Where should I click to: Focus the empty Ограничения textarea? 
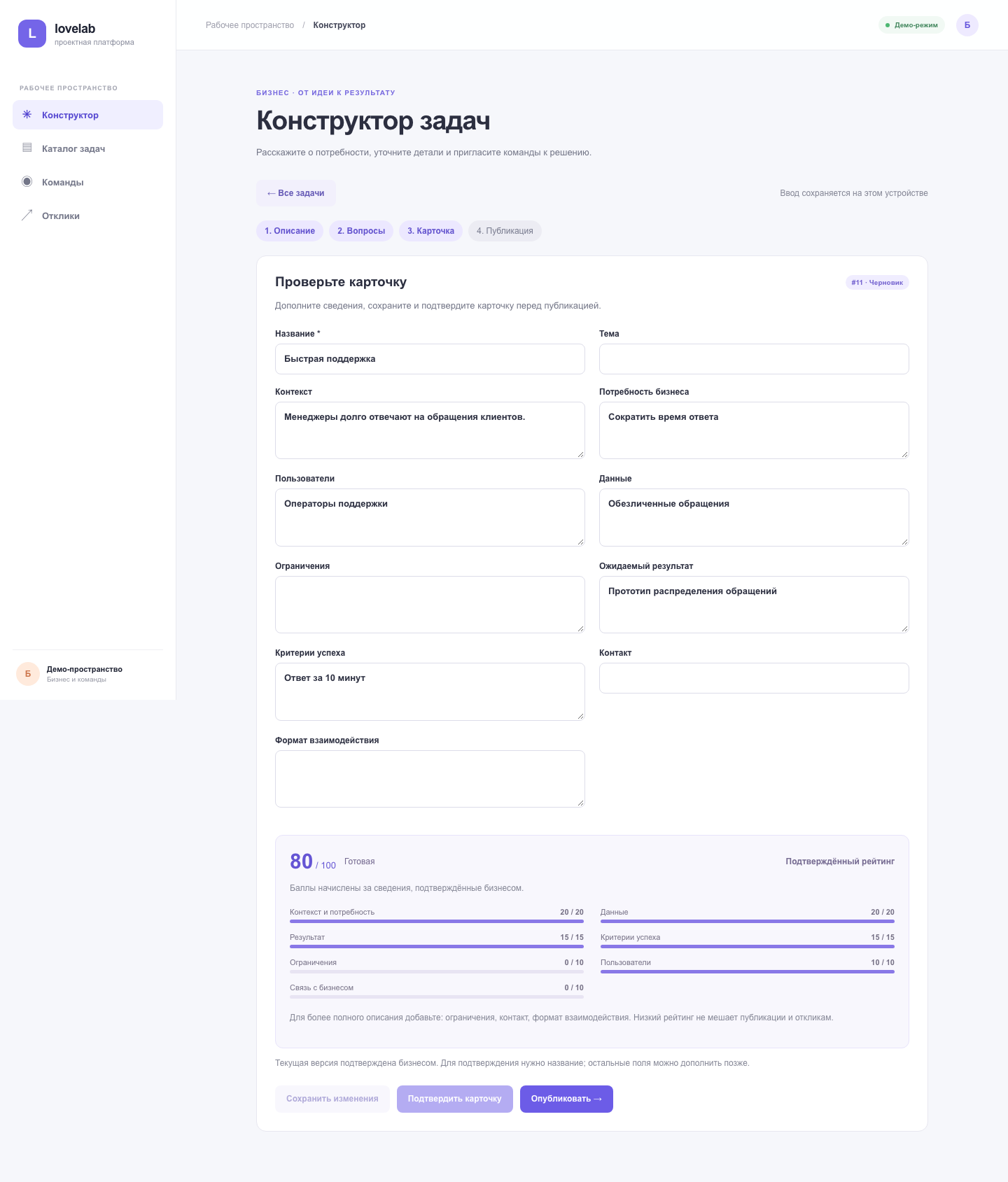point(430,605)
